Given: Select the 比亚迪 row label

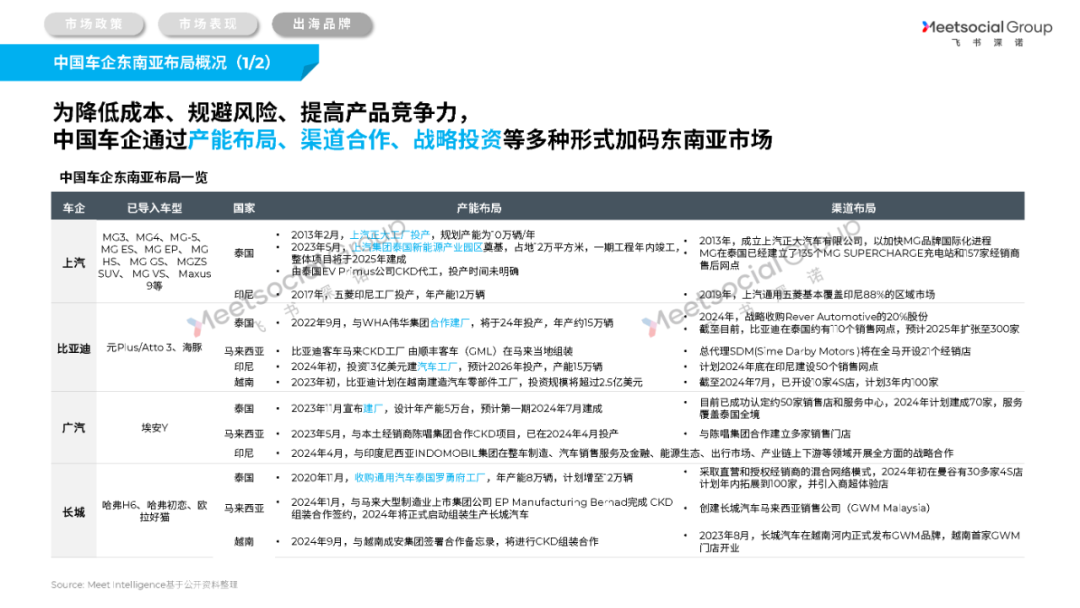Looking at the screenshot, I should click(x=74, y=349).
